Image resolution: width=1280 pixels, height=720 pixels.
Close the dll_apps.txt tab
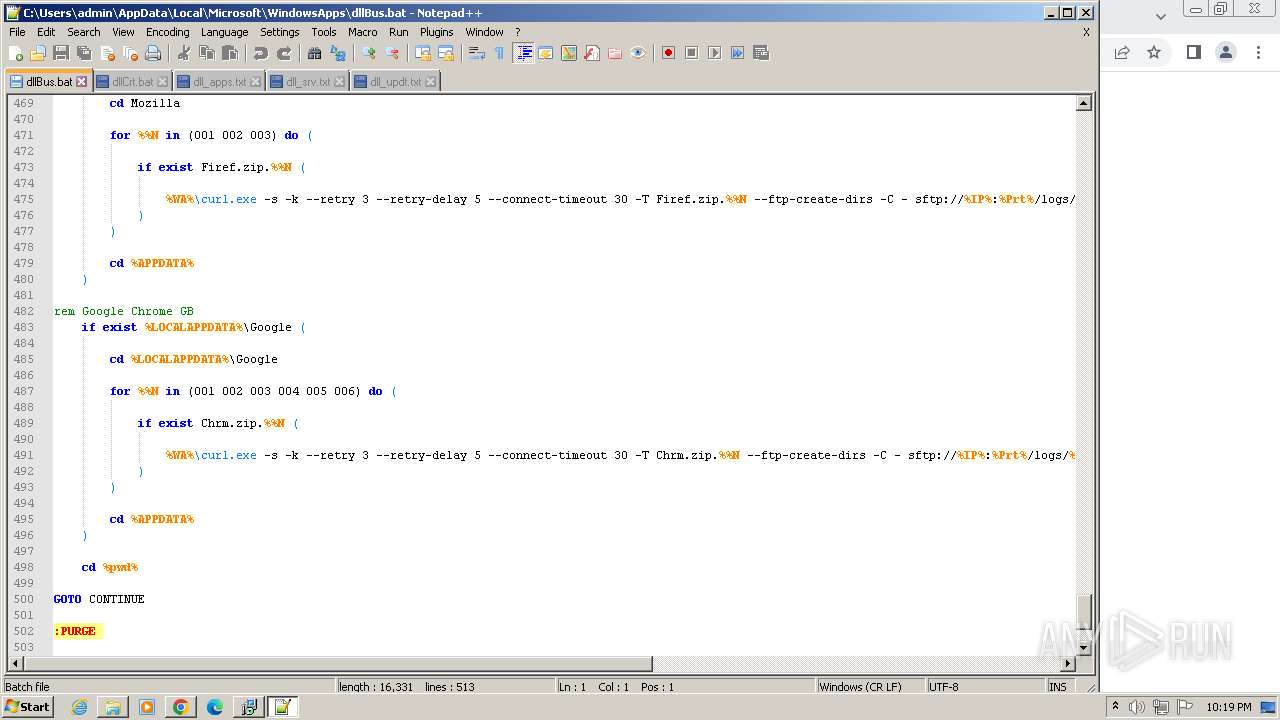255,82
